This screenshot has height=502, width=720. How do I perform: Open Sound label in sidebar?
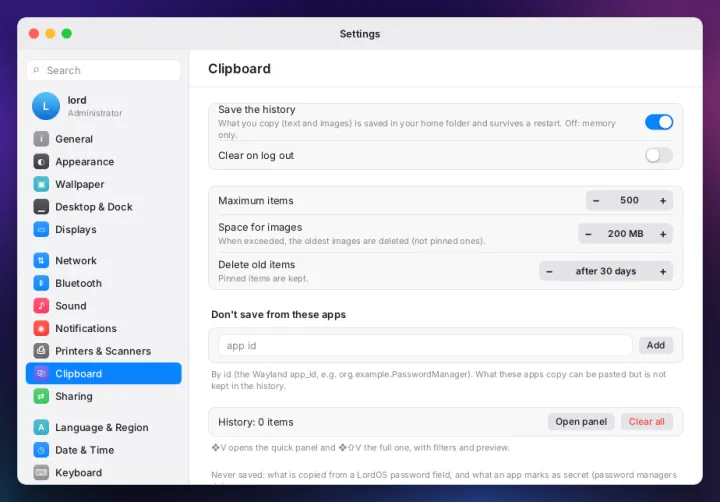coord(71,305)
